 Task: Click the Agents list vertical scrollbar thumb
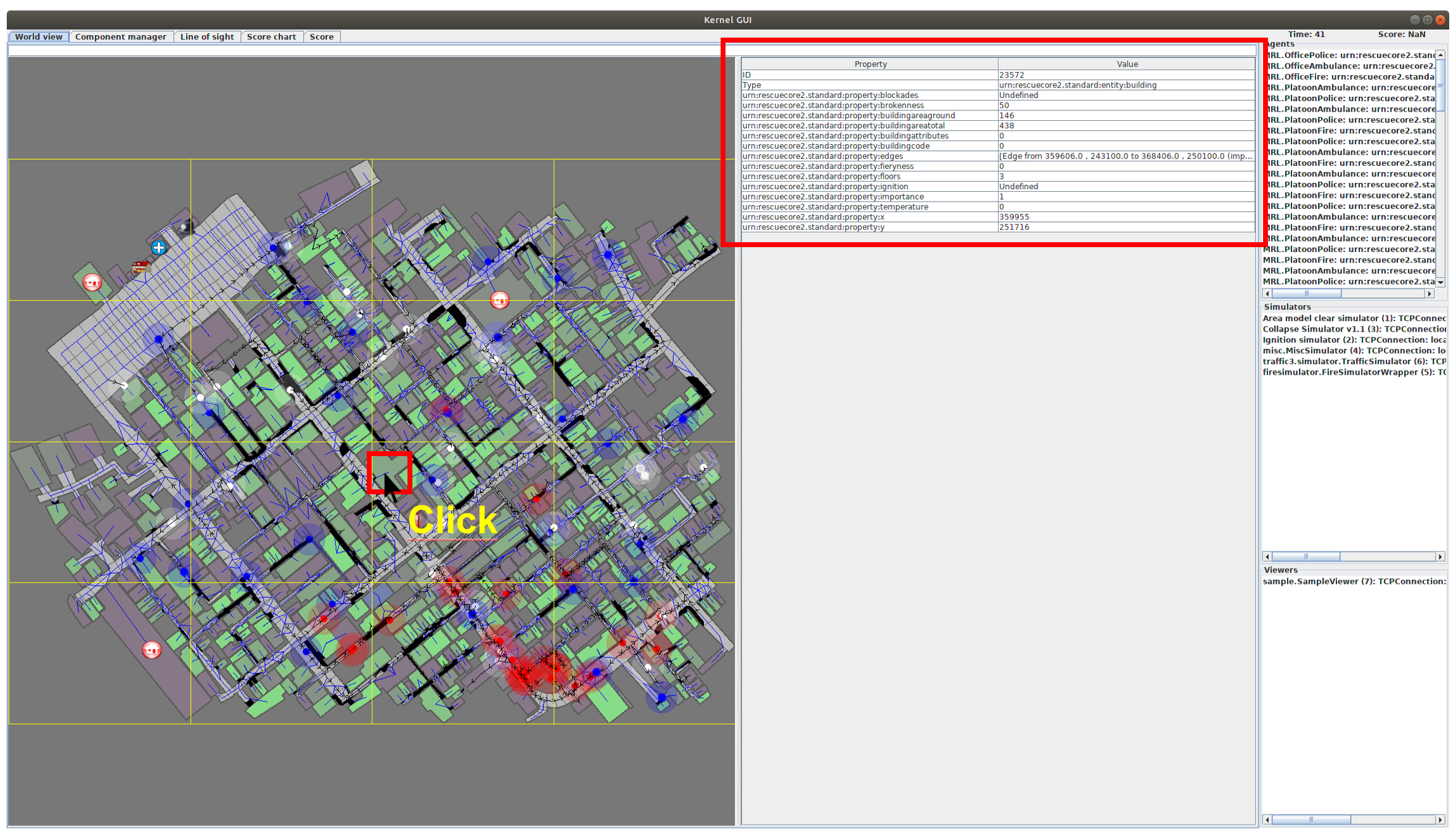[1441, 86]
